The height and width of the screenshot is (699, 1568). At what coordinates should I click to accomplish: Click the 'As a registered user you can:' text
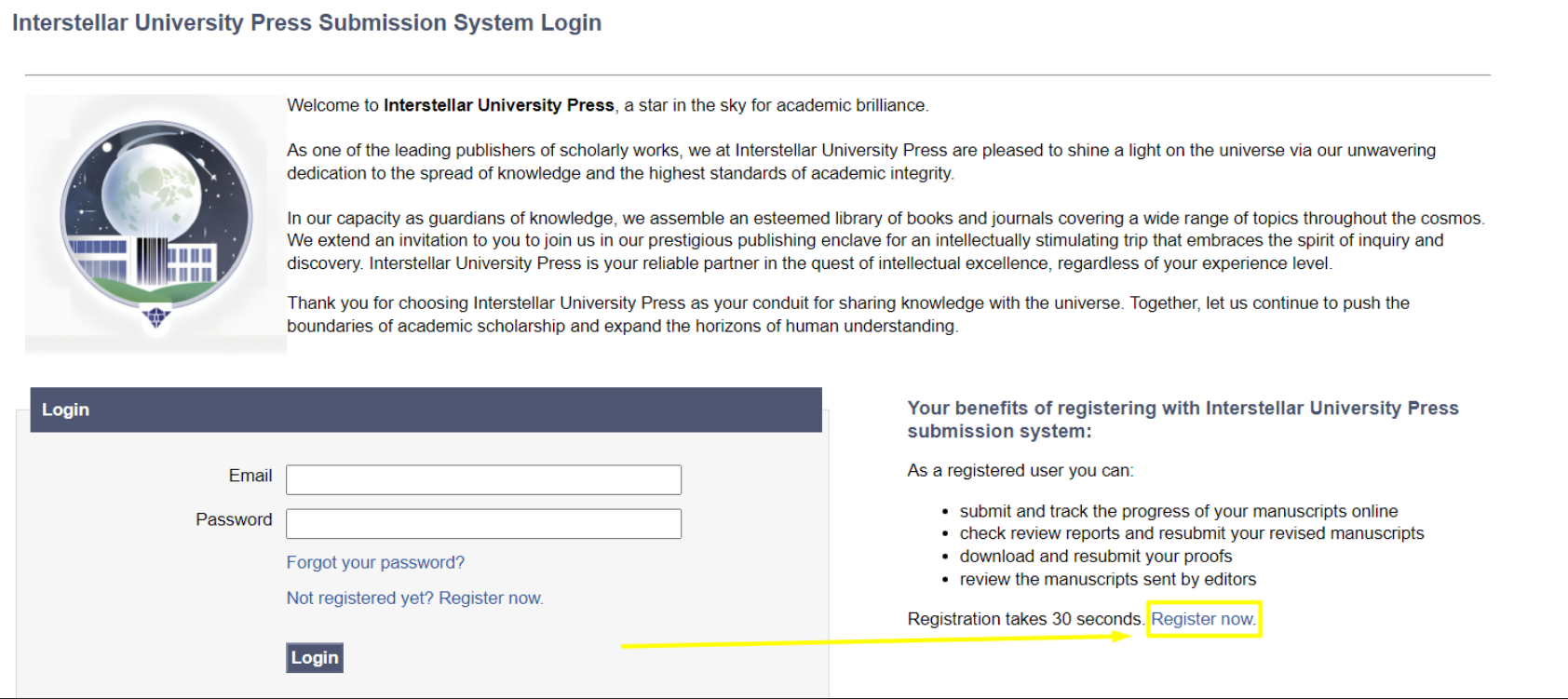pyautogui.click(x=1020, y=471)
